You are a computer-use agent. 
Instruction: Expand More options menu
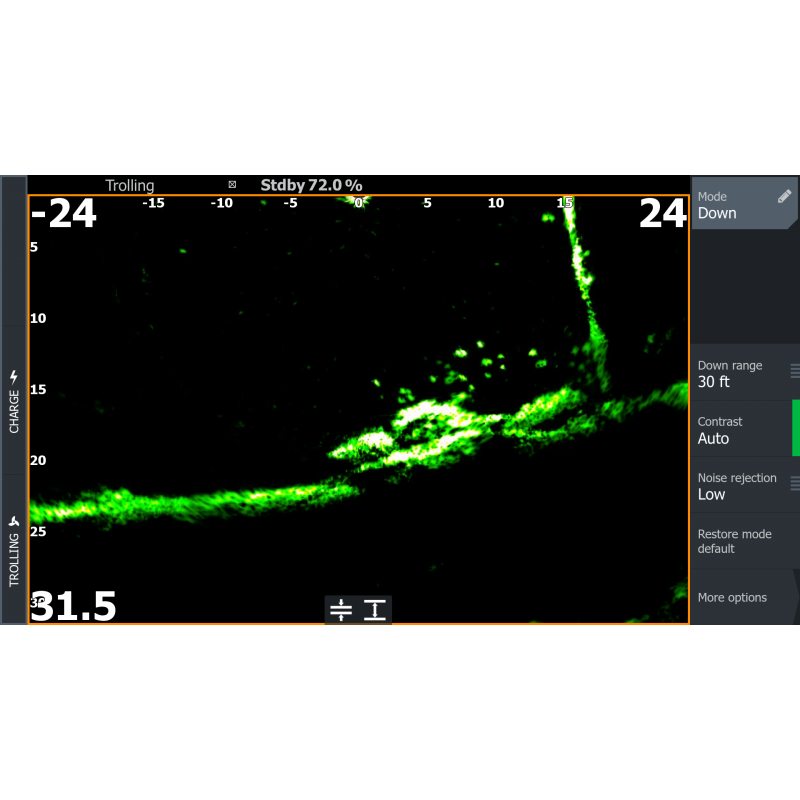[x=740, y=598]
